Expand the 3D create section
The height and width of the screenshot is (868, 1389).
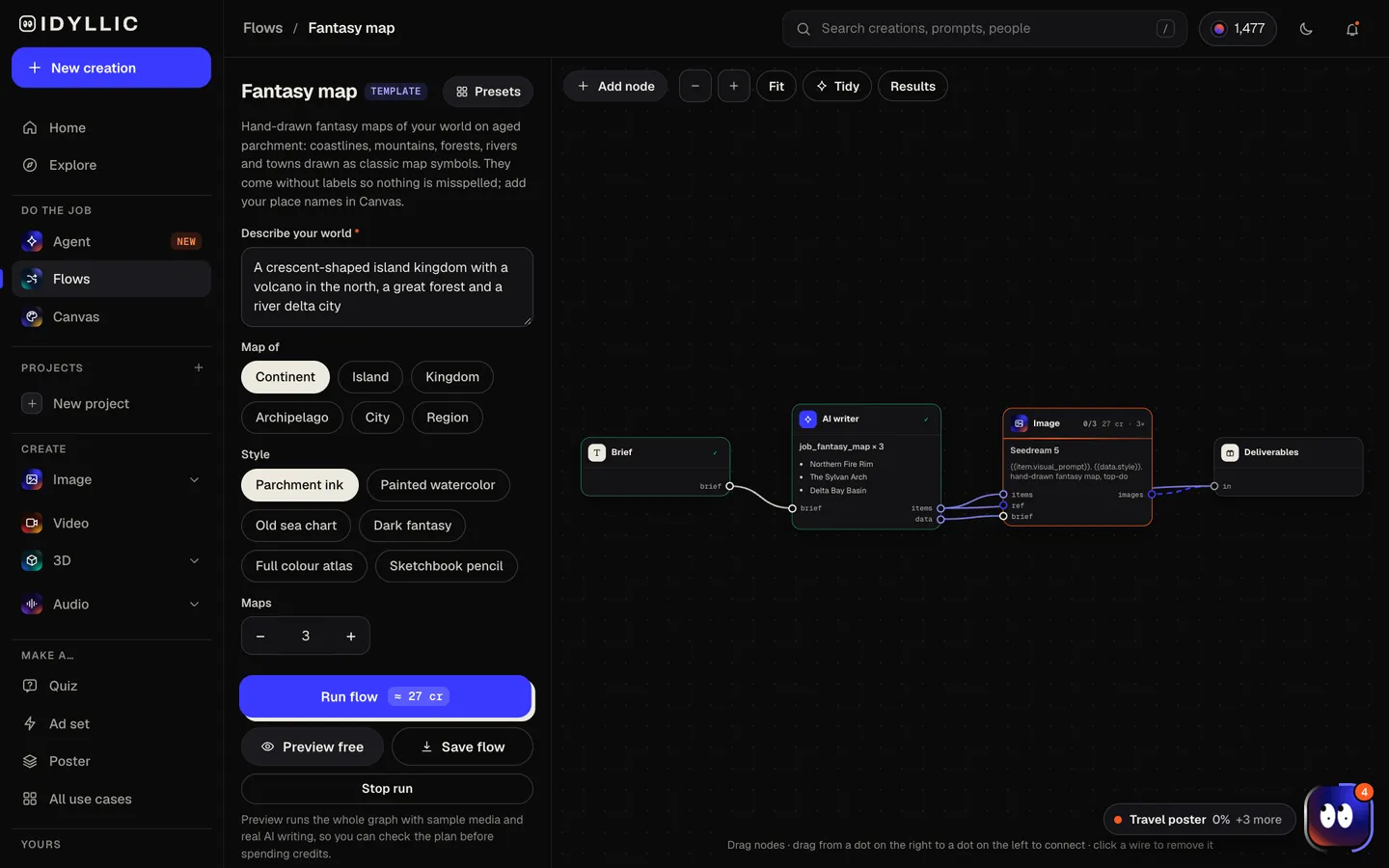pyautogui.click(x=194, y=560)
